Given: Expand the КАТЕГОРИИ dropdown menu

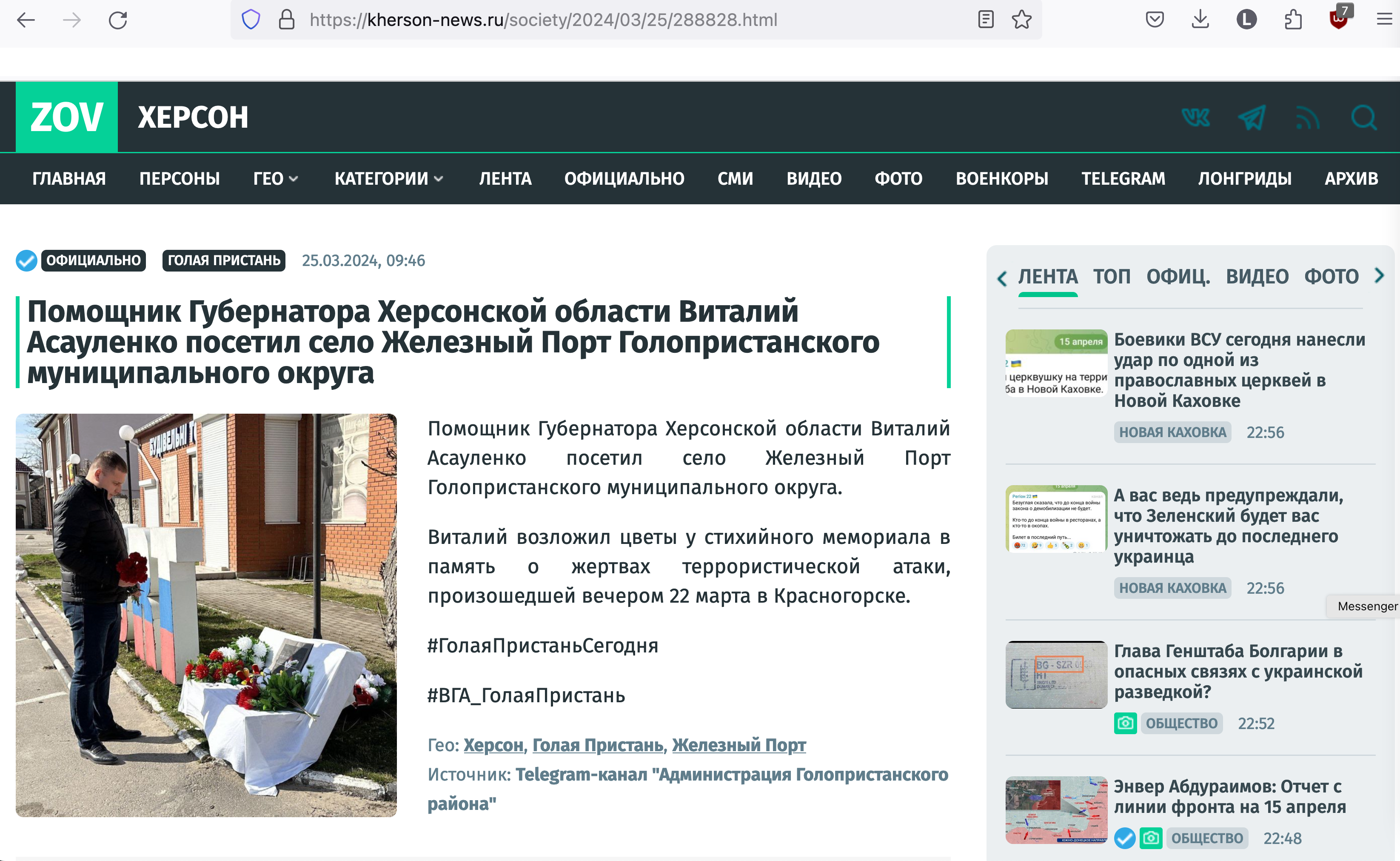Looking at the screenshot, I should point(389,179).
